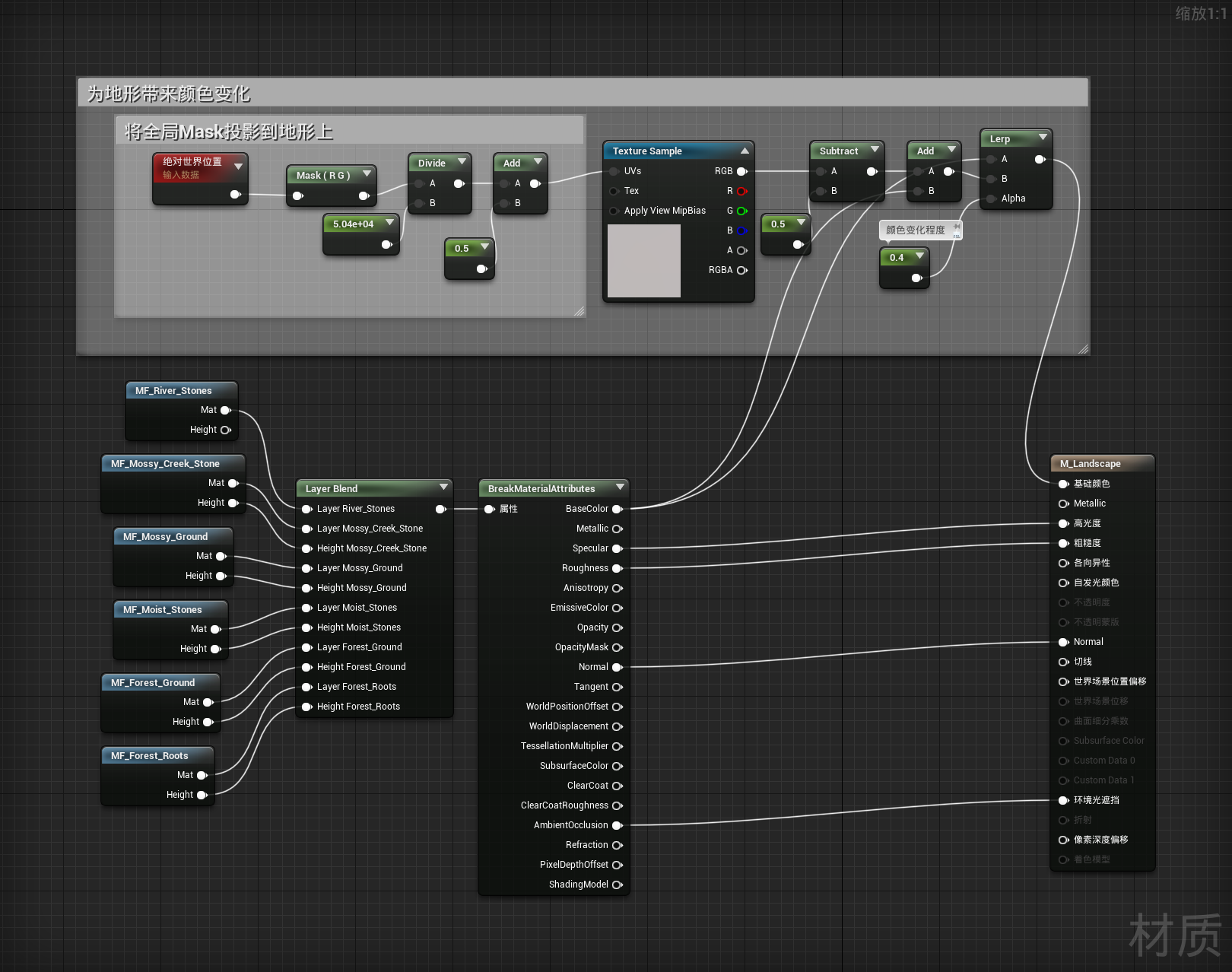Click the Height output pin of MF_River_Stones
This screenshot has width=1232, height=972.
pyautogui.click(x=225, y=430)
